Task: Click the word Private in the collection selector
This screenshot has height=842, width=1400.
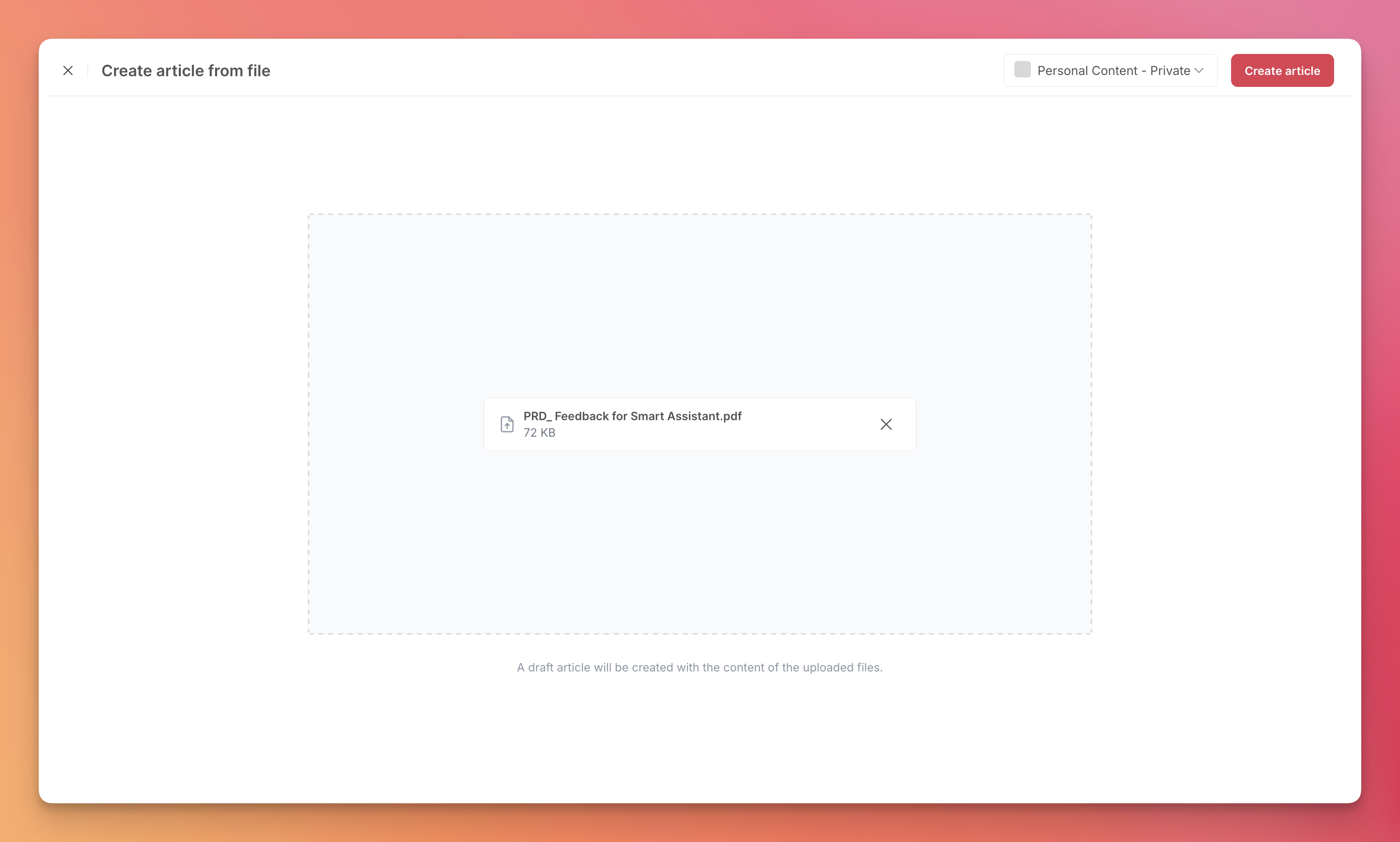Action: [x=1170, y=70]
